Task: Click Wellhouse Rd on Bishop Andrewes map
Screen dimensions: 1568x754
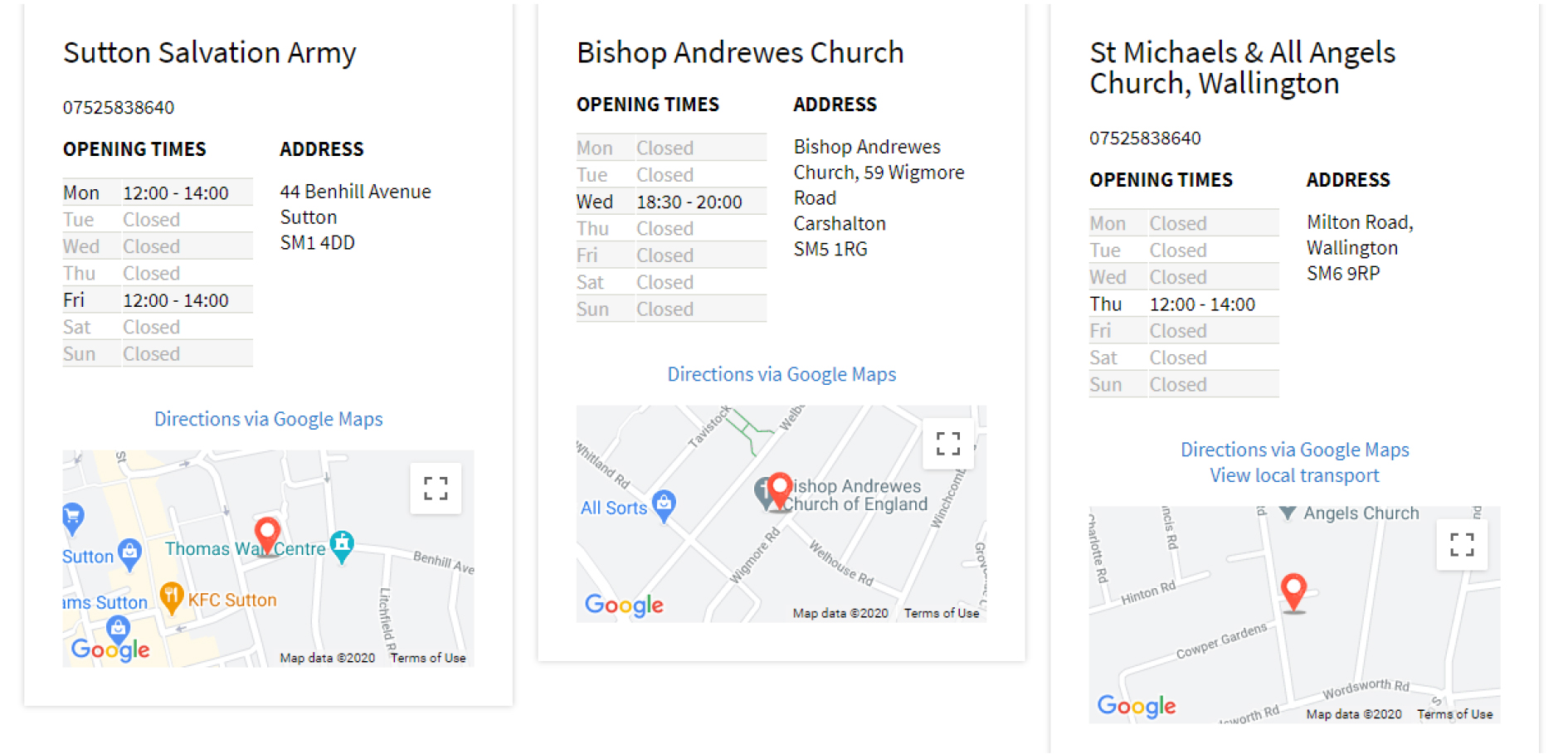Action: (841, 563)
